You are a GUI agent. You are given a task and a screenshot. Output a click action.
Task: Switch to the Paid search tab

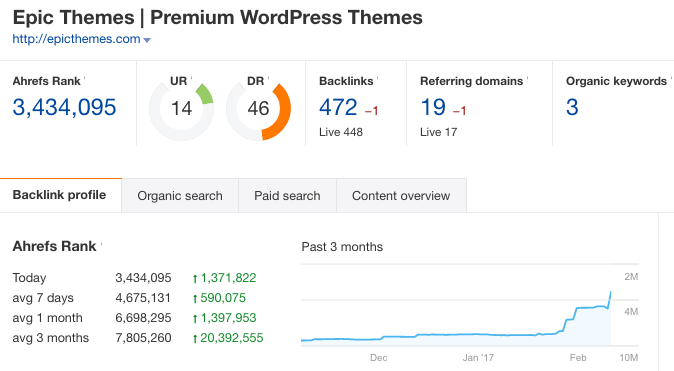287,196
